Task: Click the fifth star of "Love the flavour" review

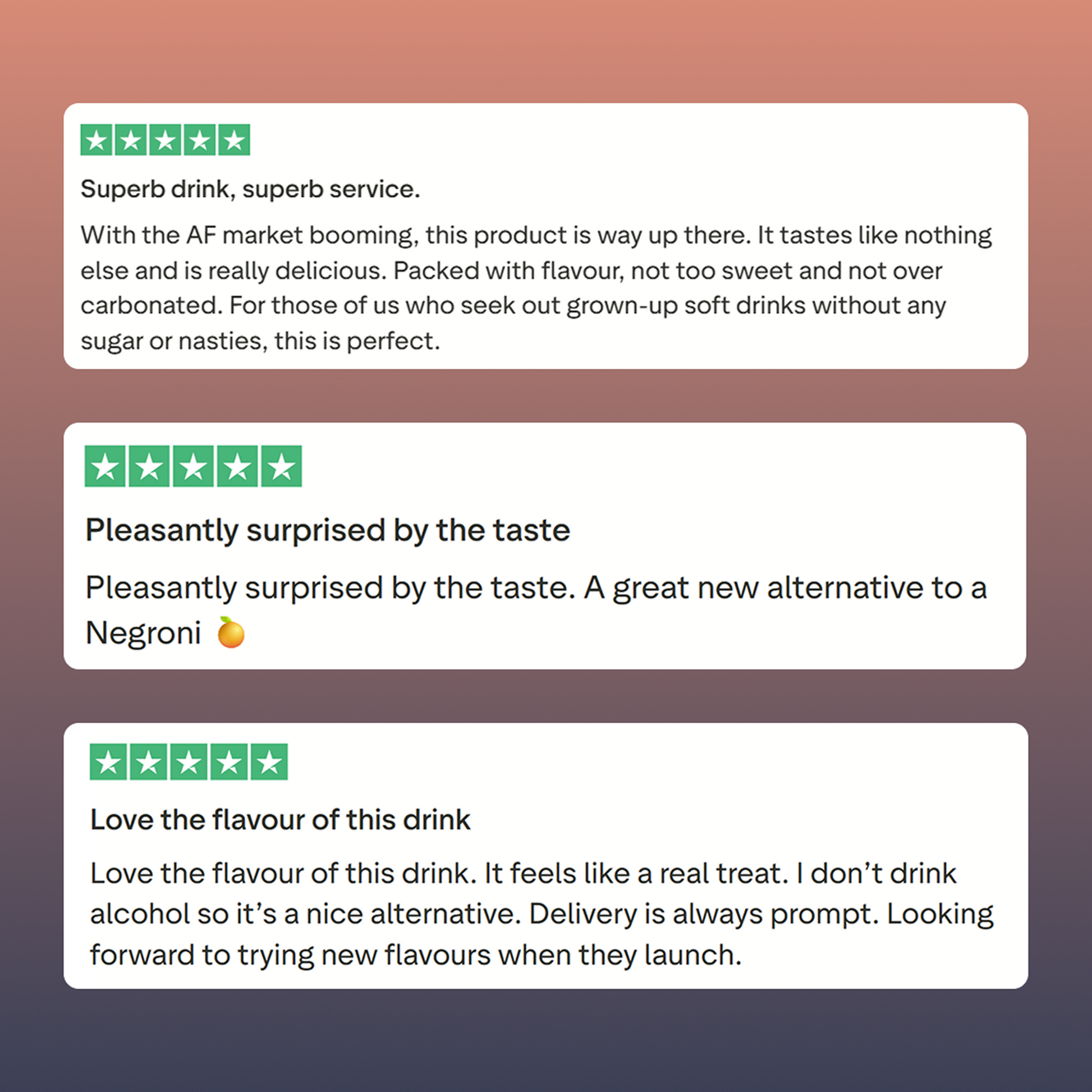Action: (269, 762)
